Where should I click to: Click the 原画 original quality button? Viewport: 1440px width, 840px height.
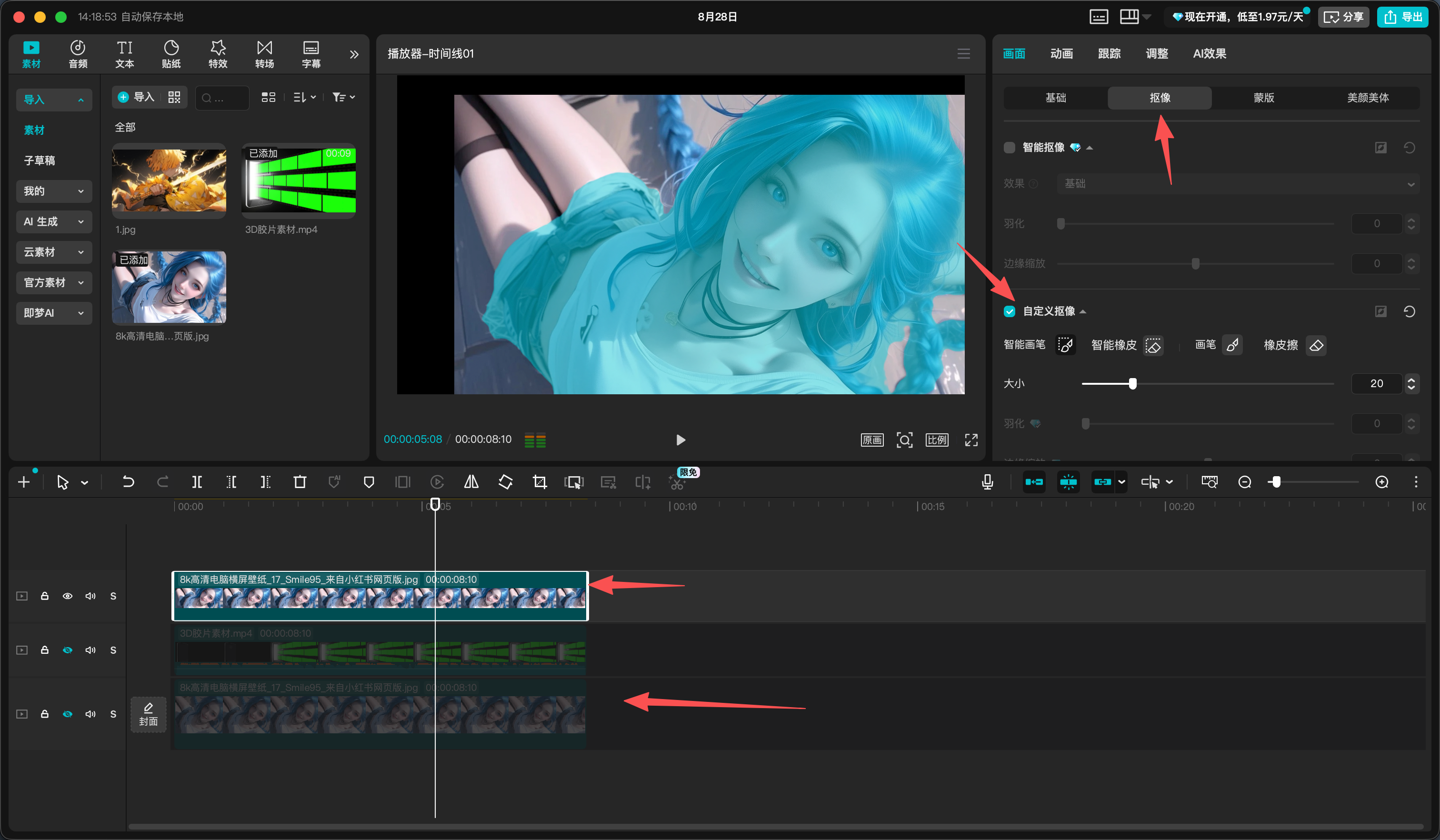click(x=872, y=440)
